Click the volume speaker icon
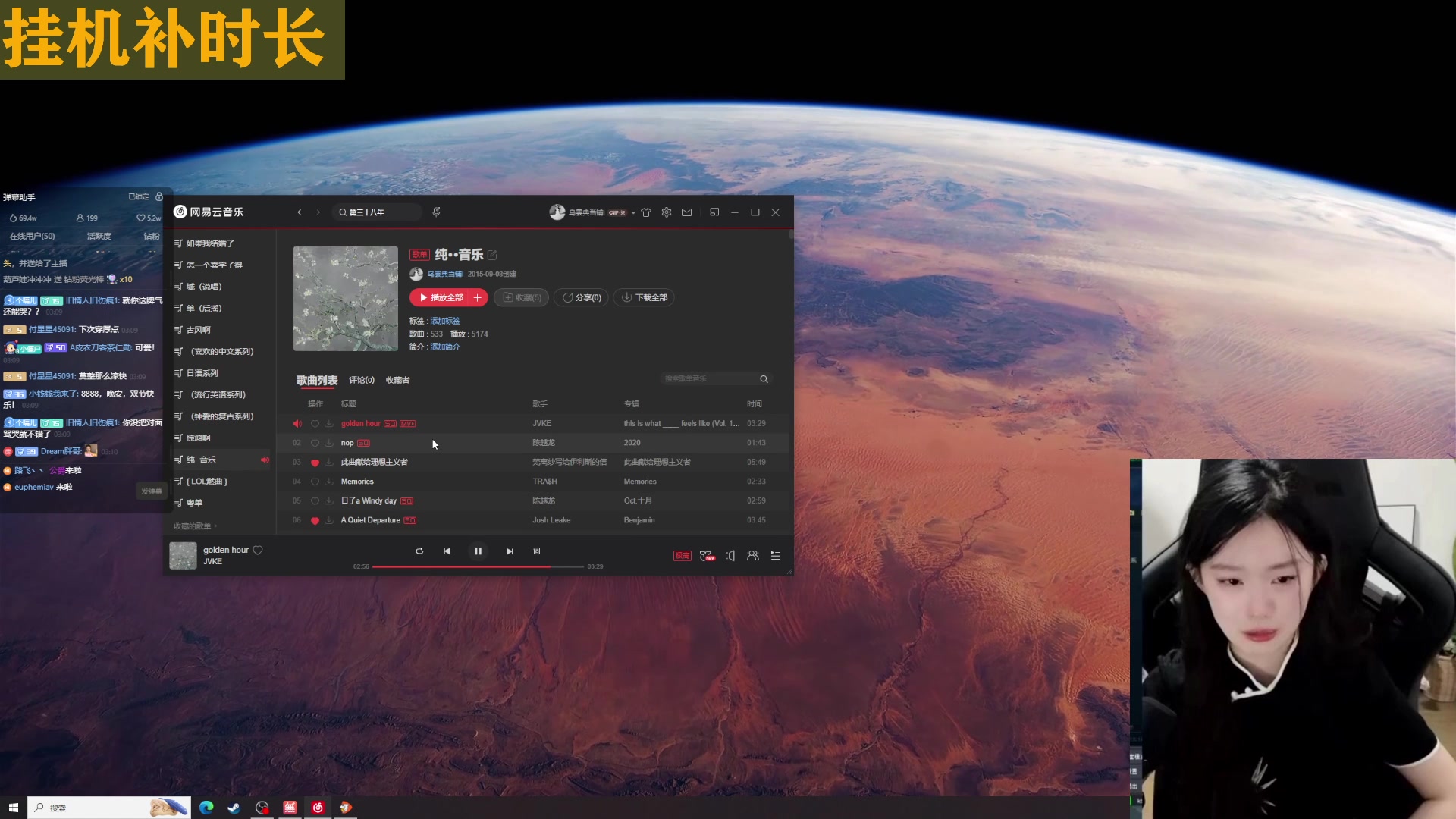Image resolution: width=1456 pixels, height=819 pixels. click(730, 556)
